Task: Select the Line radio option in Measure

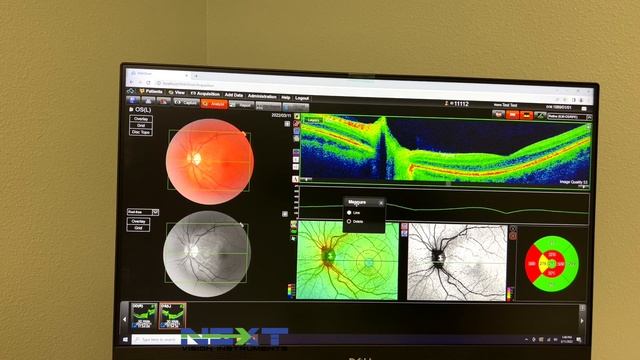Action: [x=349, y=213]
